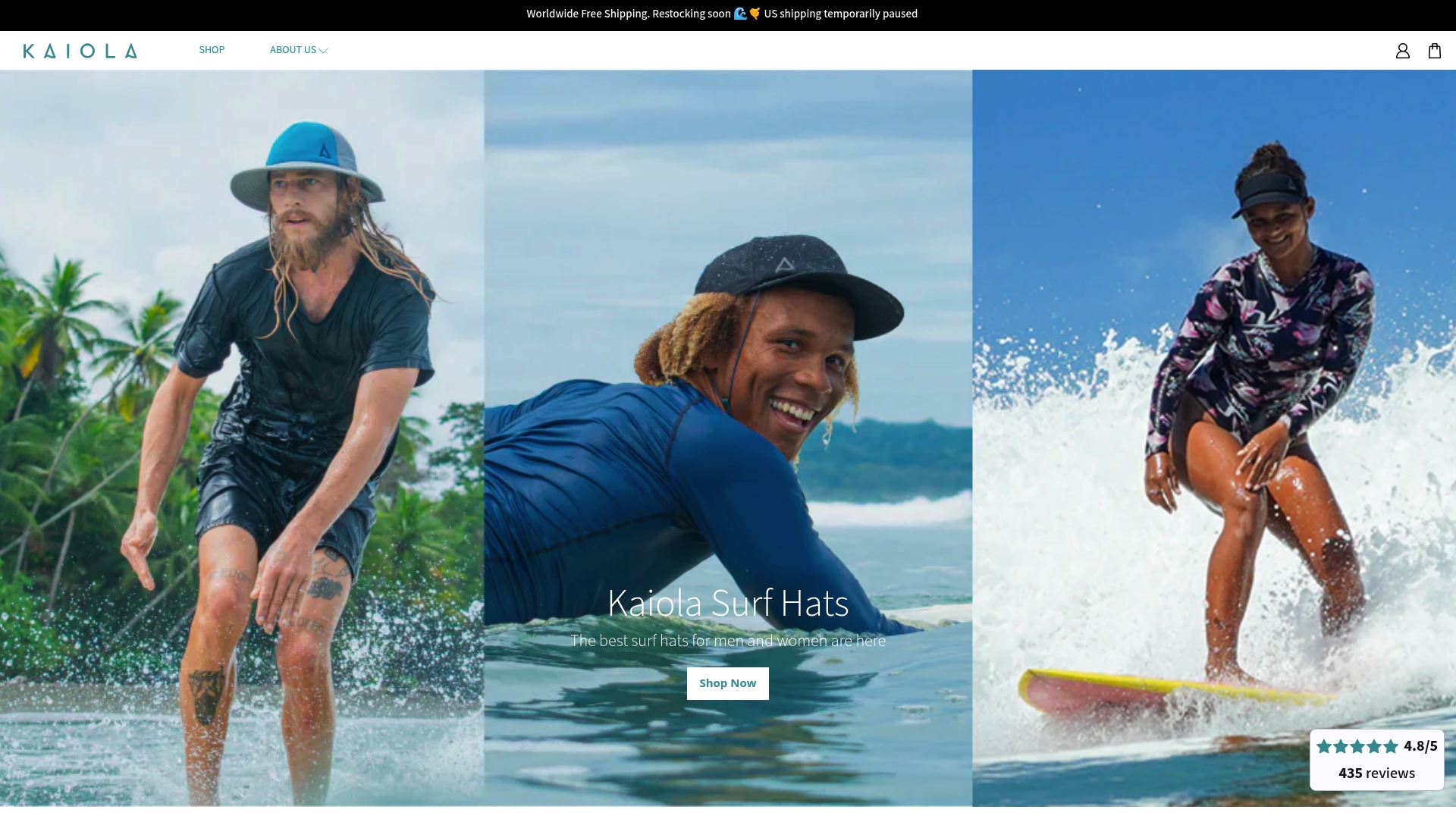Click the Kaiola Surf Hats heading
Viewport: 1456px width, 819px height.
pyautogui.click(x=728, y=603)
